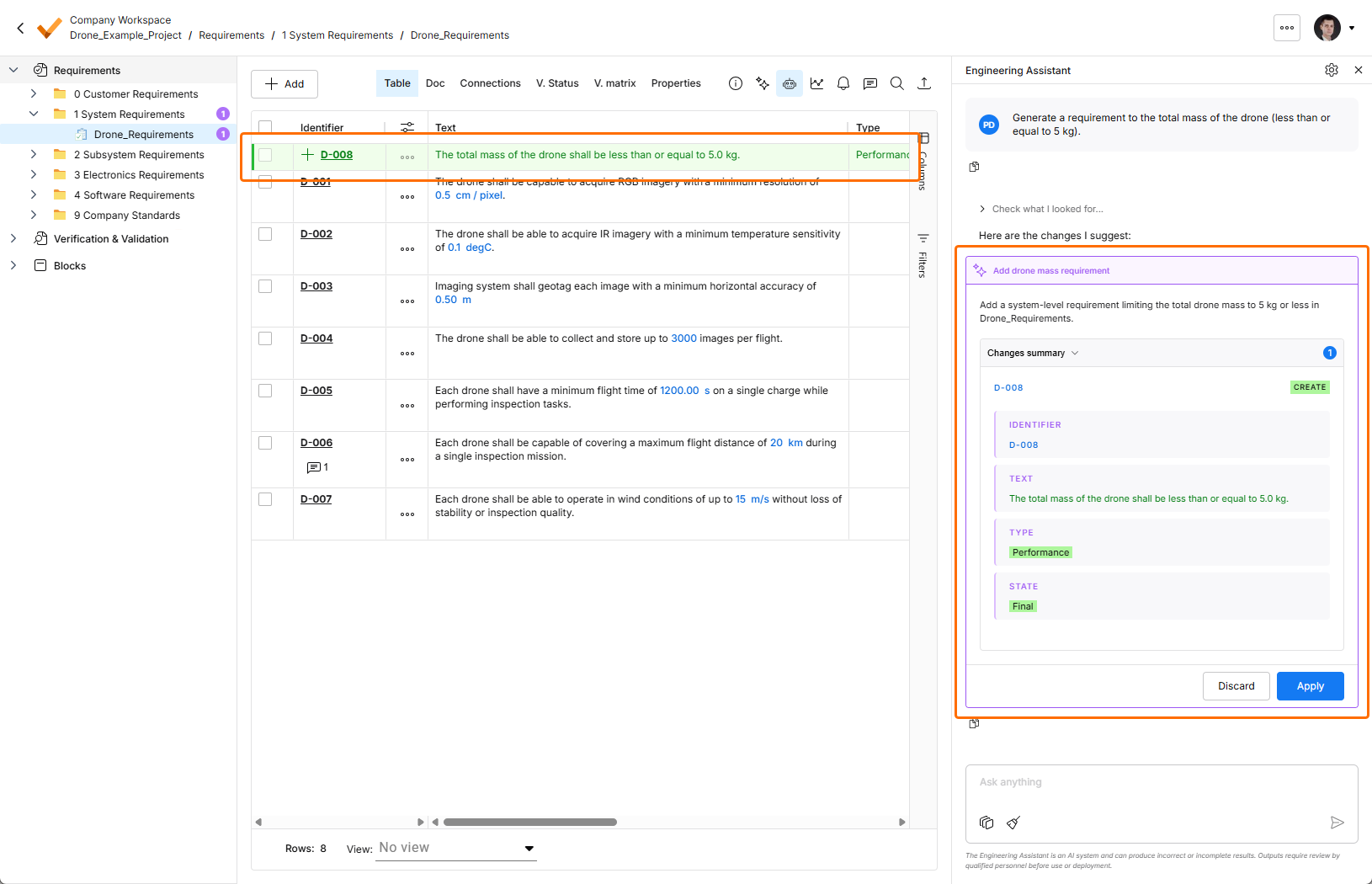Click the AI sparkle icon in toolbar
The width and height of the screenshot is (1372, 884).
pos(763,83)
